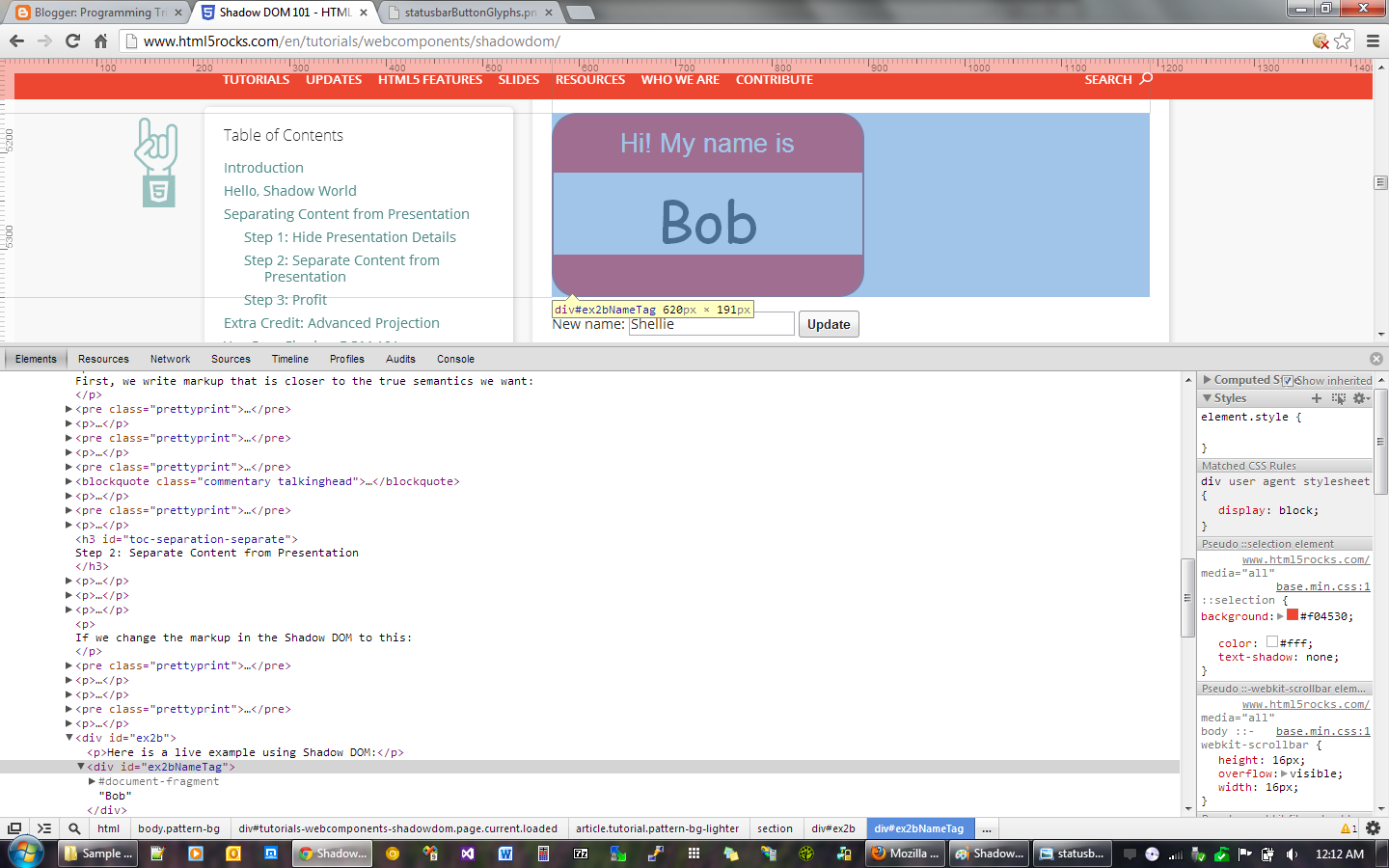Open the Styles panel settings gear
1389x868 pixels.
1360,398
